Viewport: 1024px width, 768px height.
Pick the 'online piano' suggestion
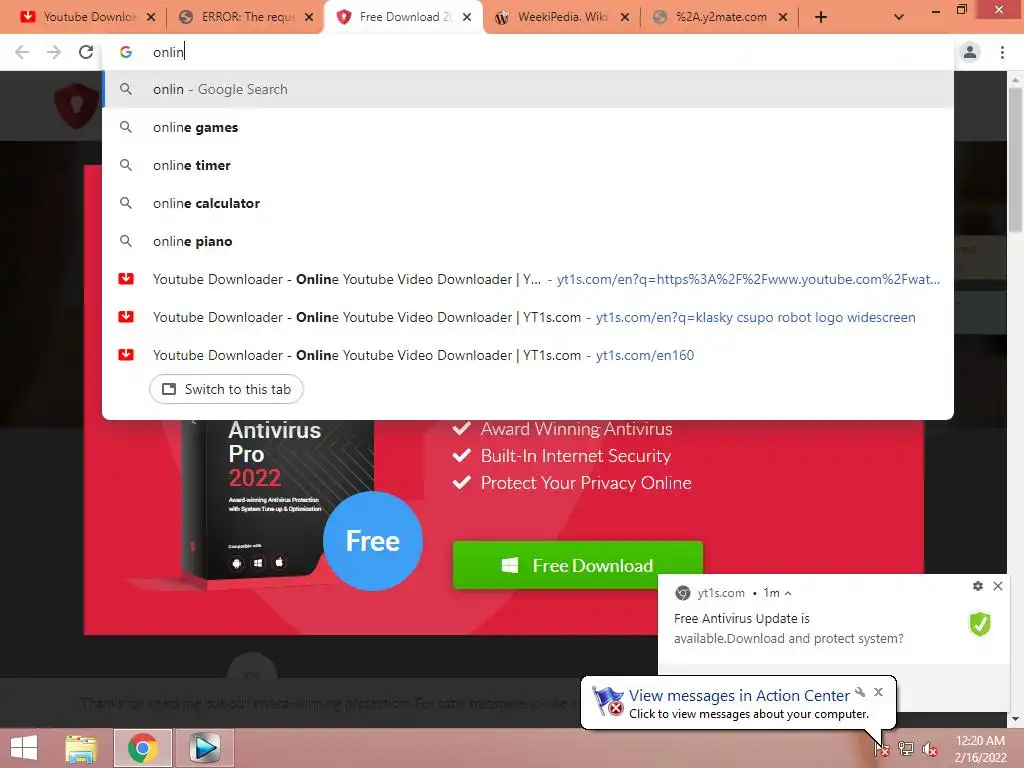528,241
